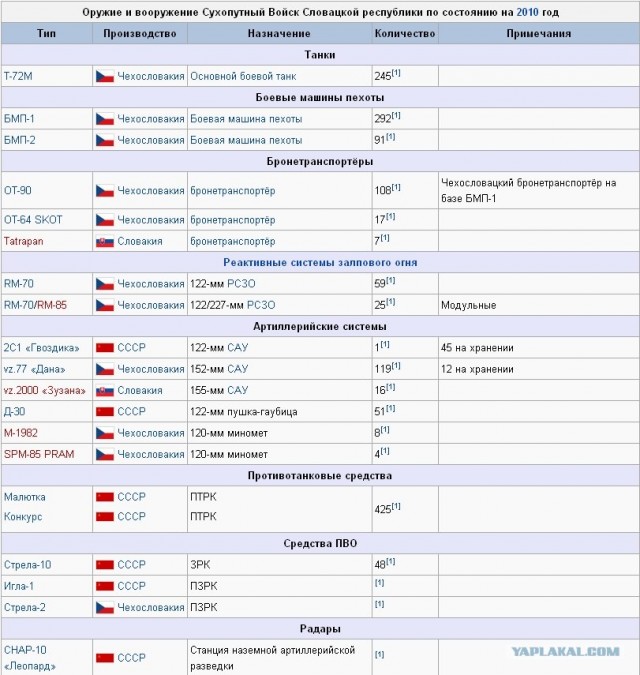640x675 pixels.
Task: Open the 2010 year link in title
Action: 527,12
